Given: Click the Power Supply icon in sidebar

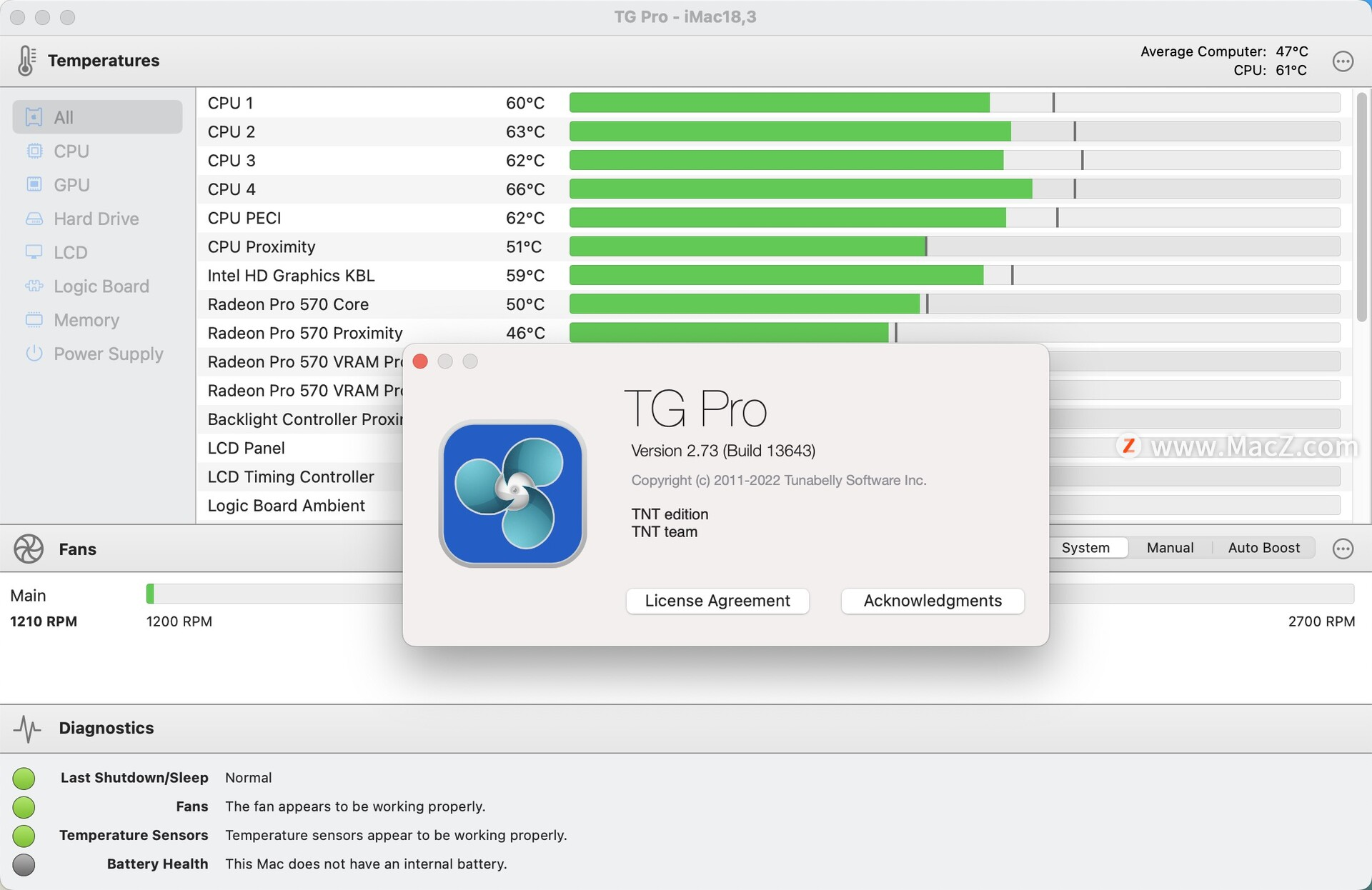Looking at the screenshot, I should click(34, 353).
